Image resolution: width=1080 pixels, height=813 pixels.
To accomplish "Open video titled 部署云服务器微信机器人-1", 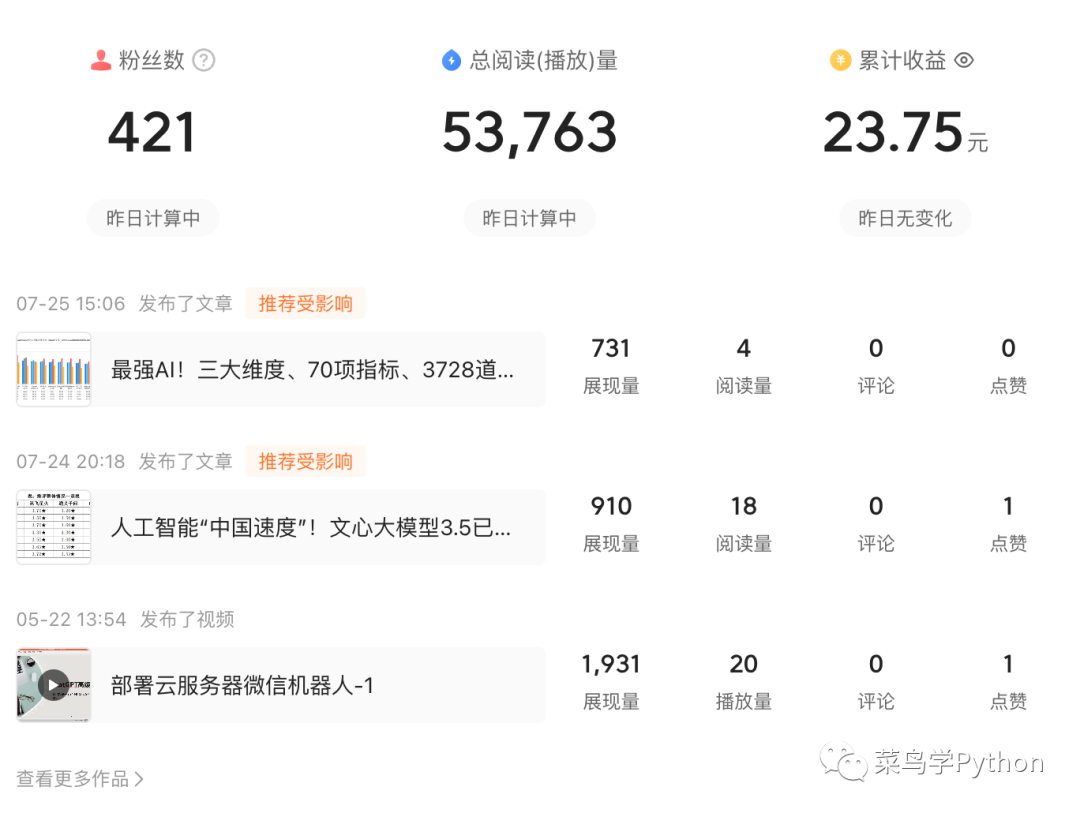I will tap(242, 686).
